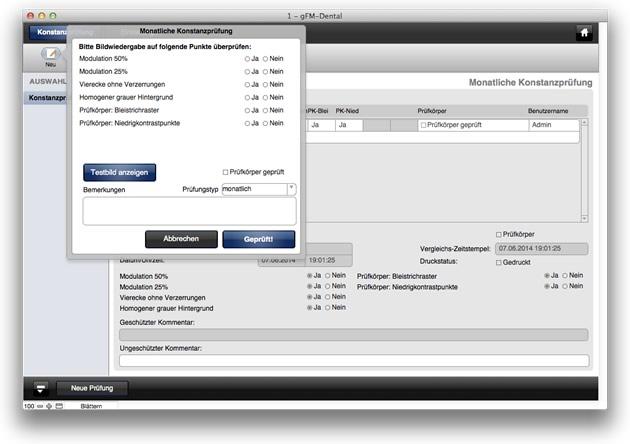
Task: Click the zoom in icon in status bar
Action: click(x=48, y=406)
